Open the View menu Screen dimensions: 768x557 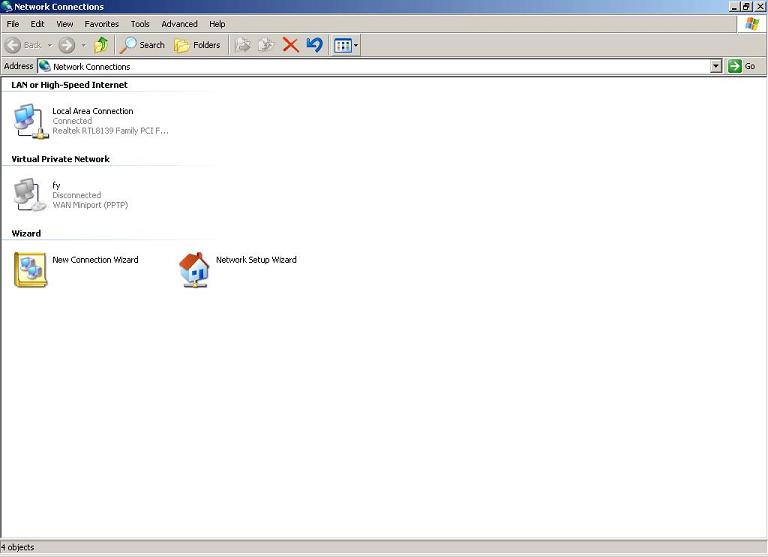coord(65,24)
